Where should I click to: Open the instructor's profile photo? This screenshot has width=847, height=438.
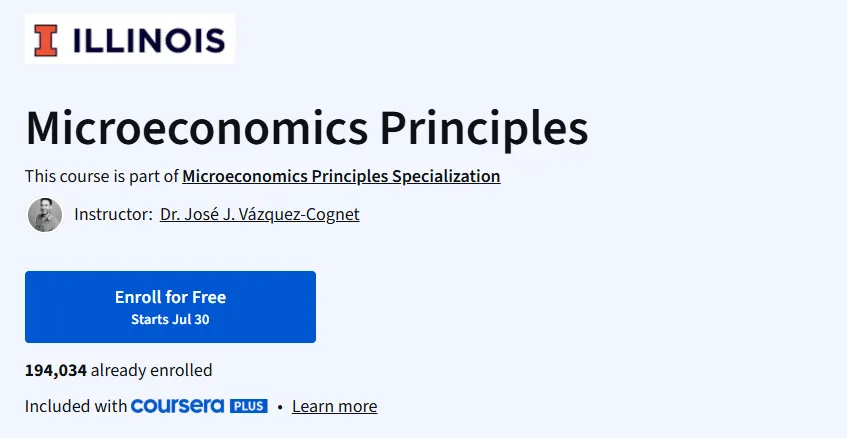(x=45, y=214)
